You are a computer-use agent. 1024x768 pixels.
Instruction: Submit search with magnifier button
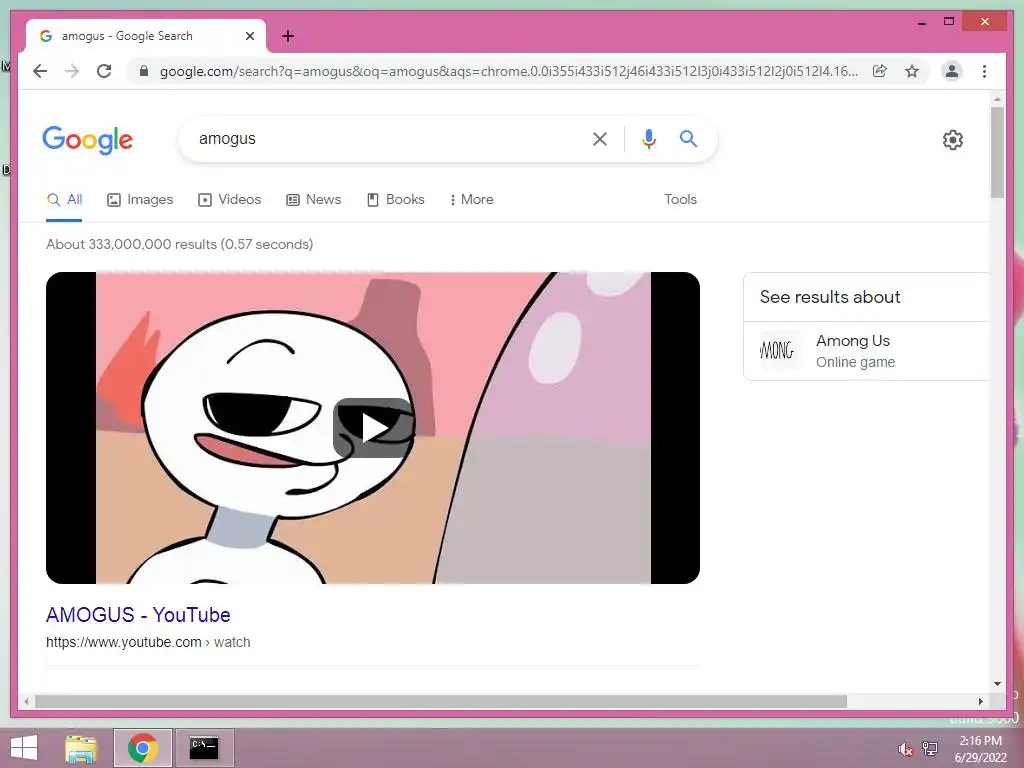click(x=688, y=138)
